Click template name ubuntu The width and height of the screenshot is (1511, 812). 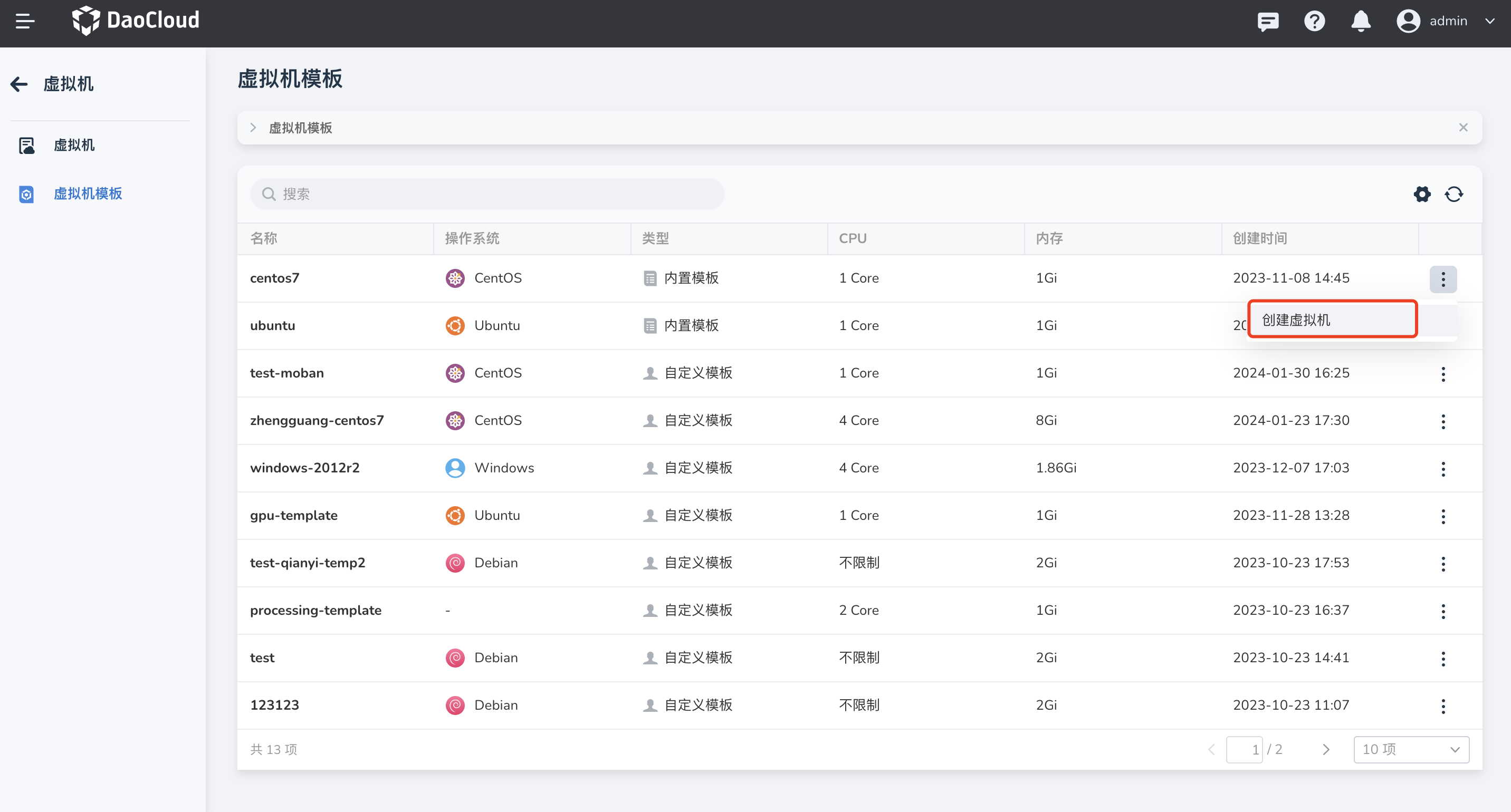pos(273,326)
